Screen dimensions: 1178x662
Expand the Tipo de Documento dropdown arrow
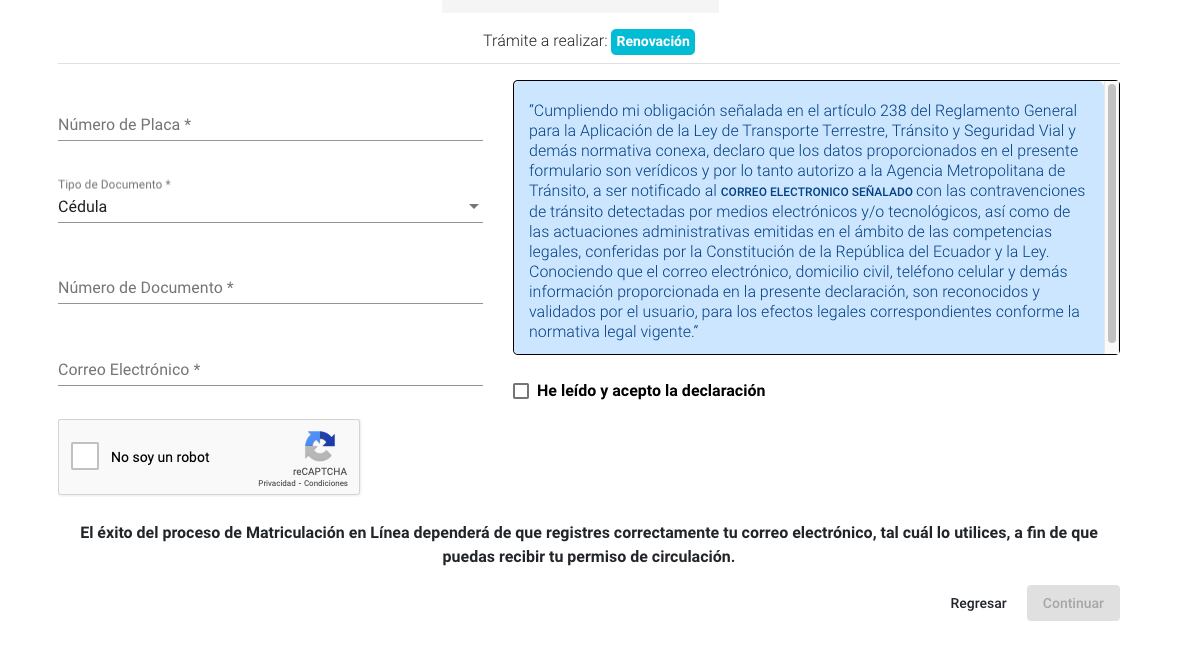click(x=474, y=207)
